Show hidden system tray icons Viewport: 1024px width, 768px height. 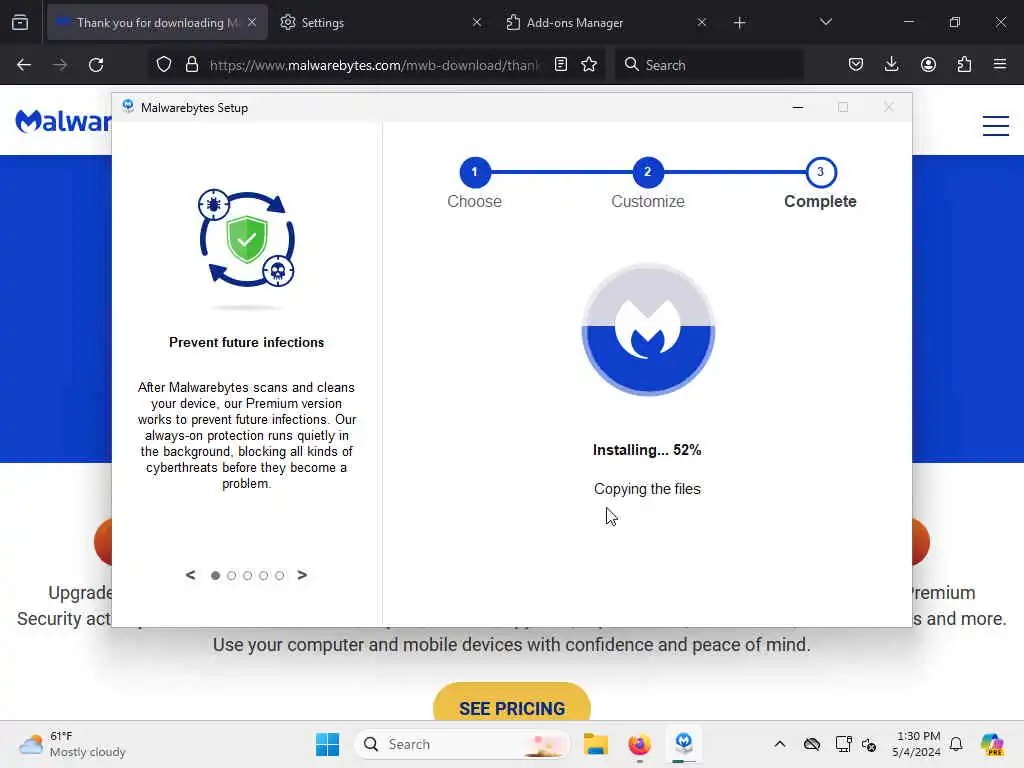779,744
